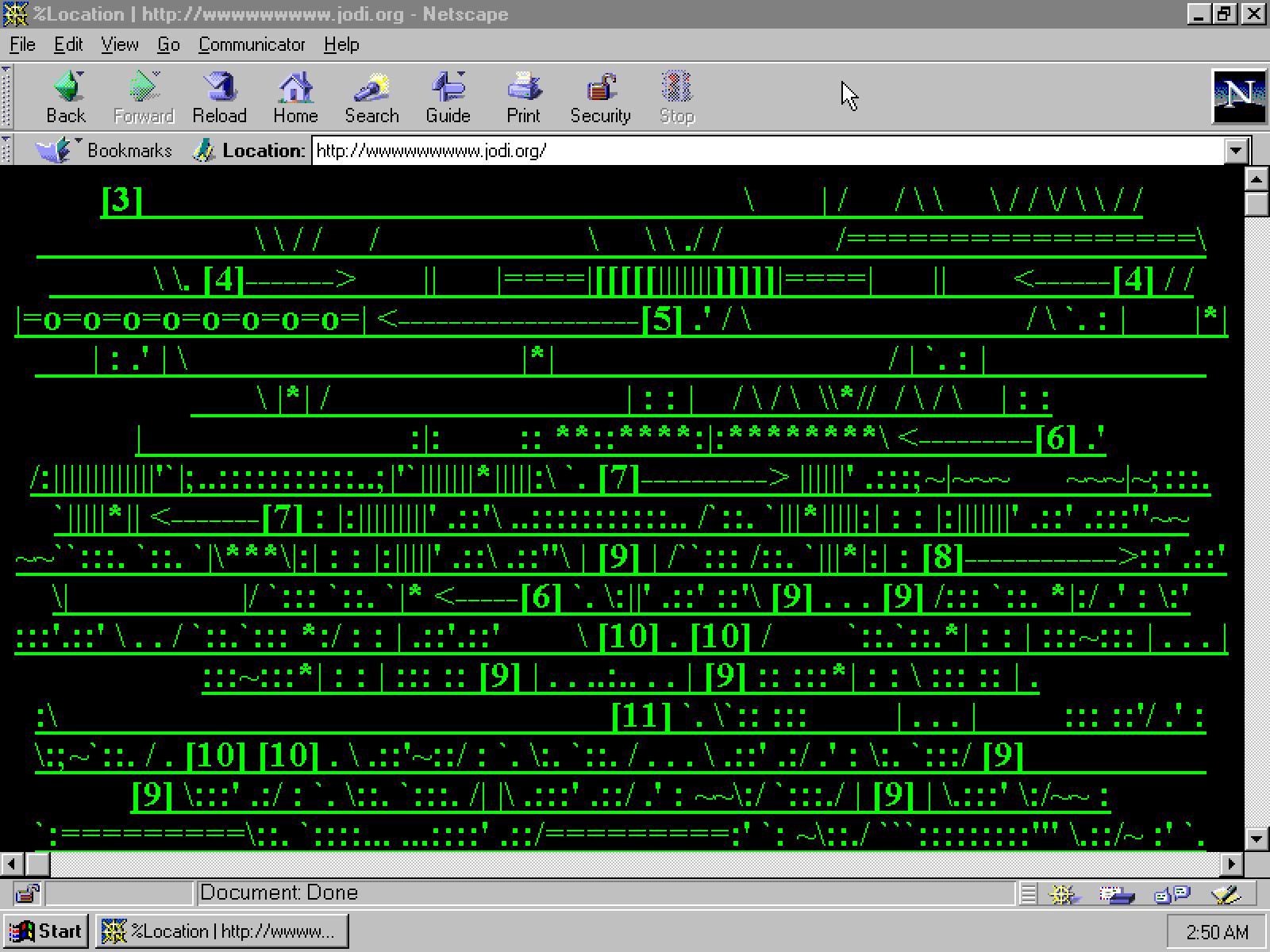Image resolution: width=1270 pixels, height=952 pixels.
Task: Click the Stop loading button
Action: 676,98
